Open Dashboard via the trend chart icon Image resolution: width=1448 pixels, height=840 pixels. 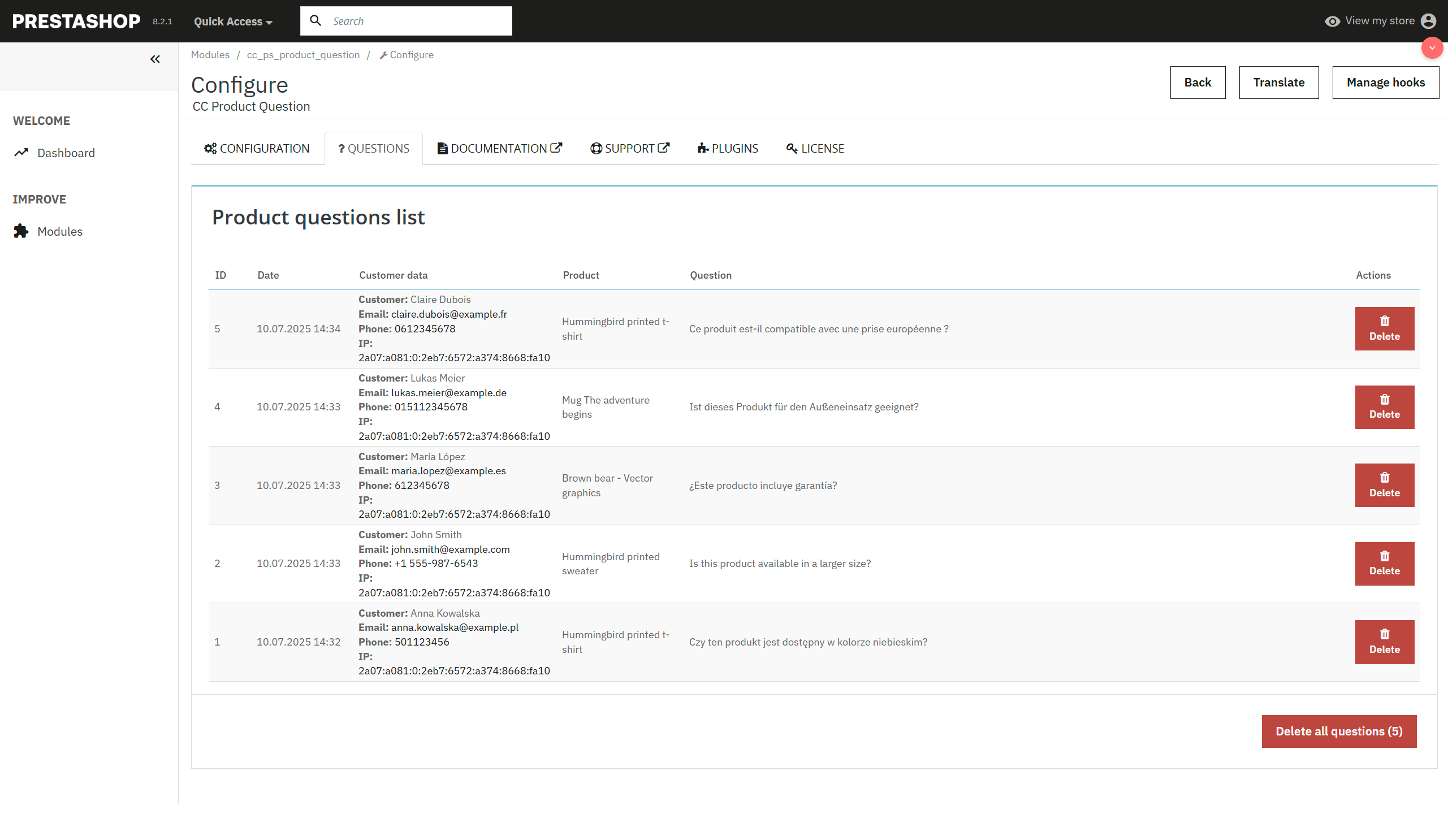pyautogui.click(x=20, y=152)
